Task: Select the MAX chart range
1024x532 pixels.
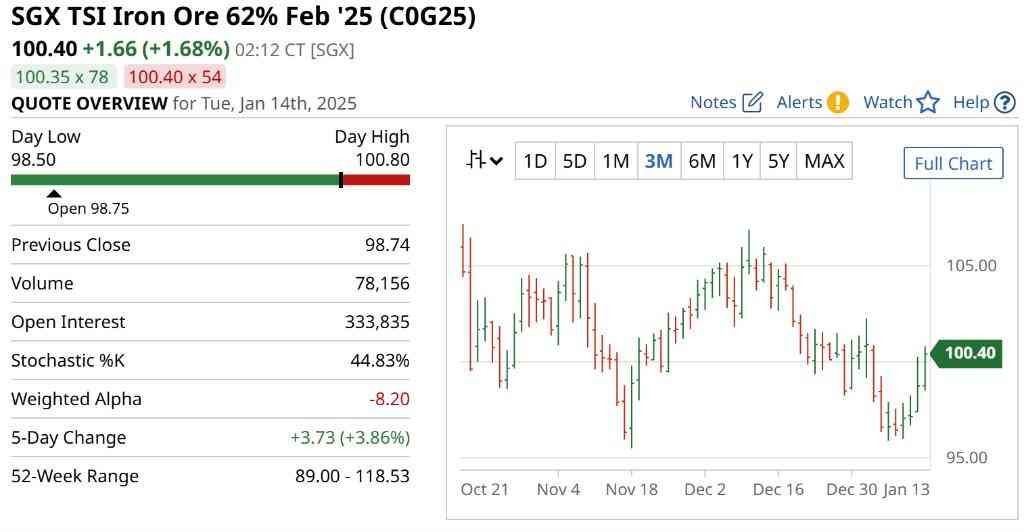Action: pos(824,161)
